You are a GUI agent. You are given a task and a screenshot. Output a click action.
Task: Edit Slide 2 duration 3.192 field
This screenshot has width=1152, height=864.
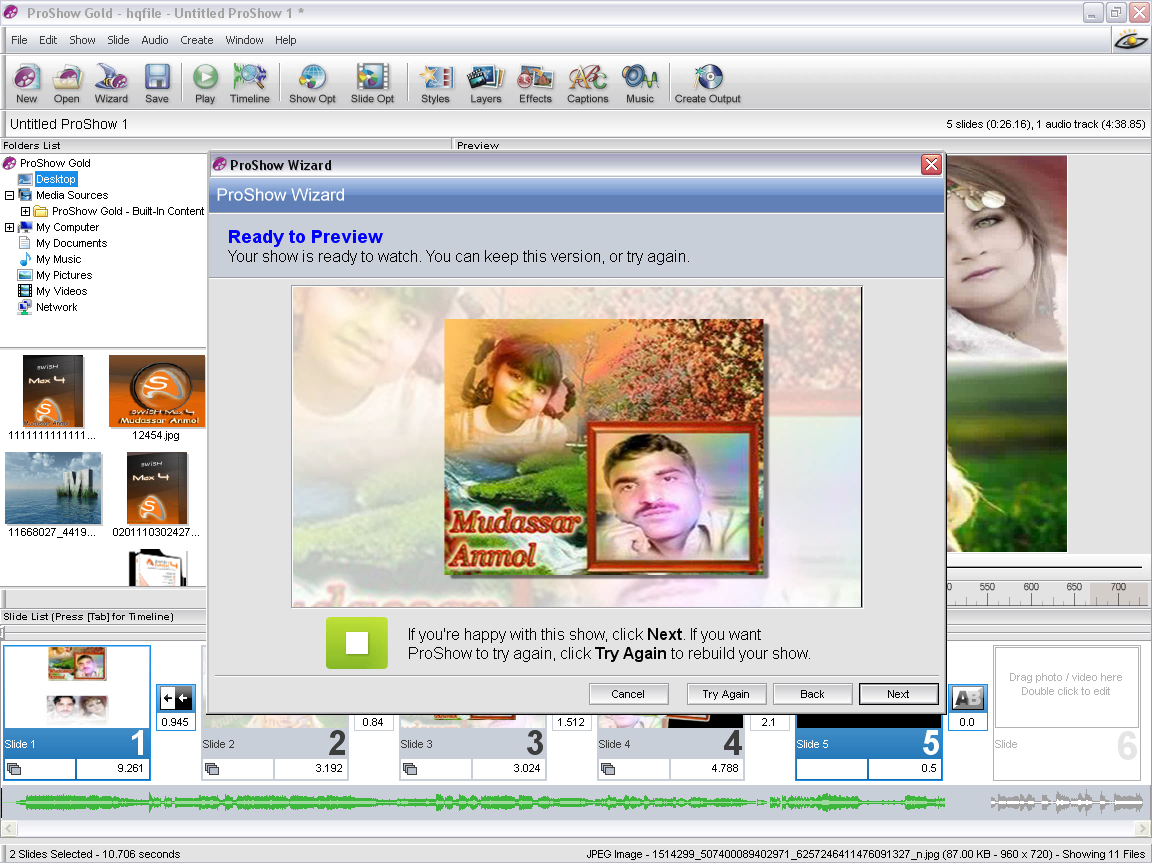[311, 768]
